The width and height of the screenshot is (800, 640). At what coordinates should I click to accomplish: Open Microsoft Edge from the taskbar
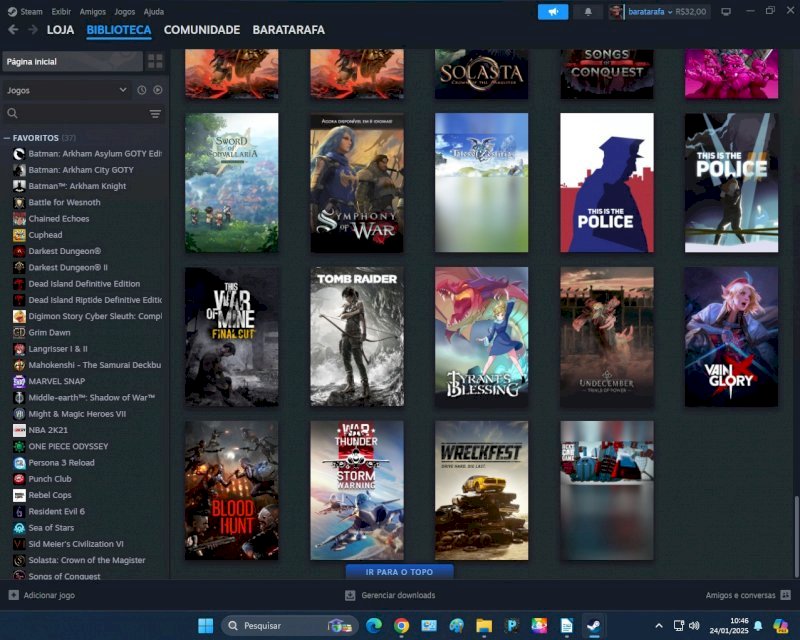tap(374, 625)
